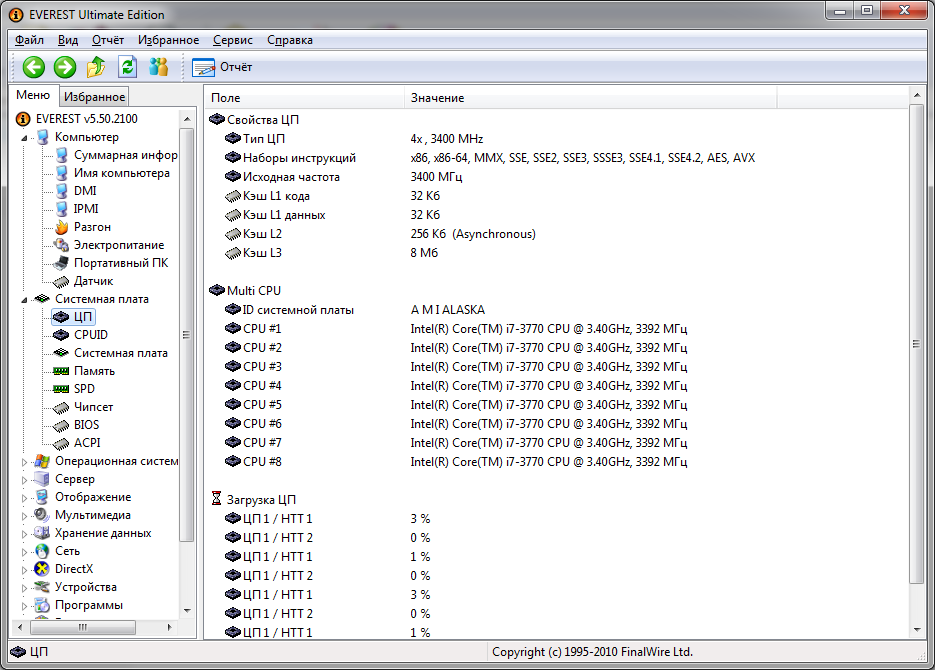Expand the Мультимедиа tree node
935x670 pixels.
(24, 516)
